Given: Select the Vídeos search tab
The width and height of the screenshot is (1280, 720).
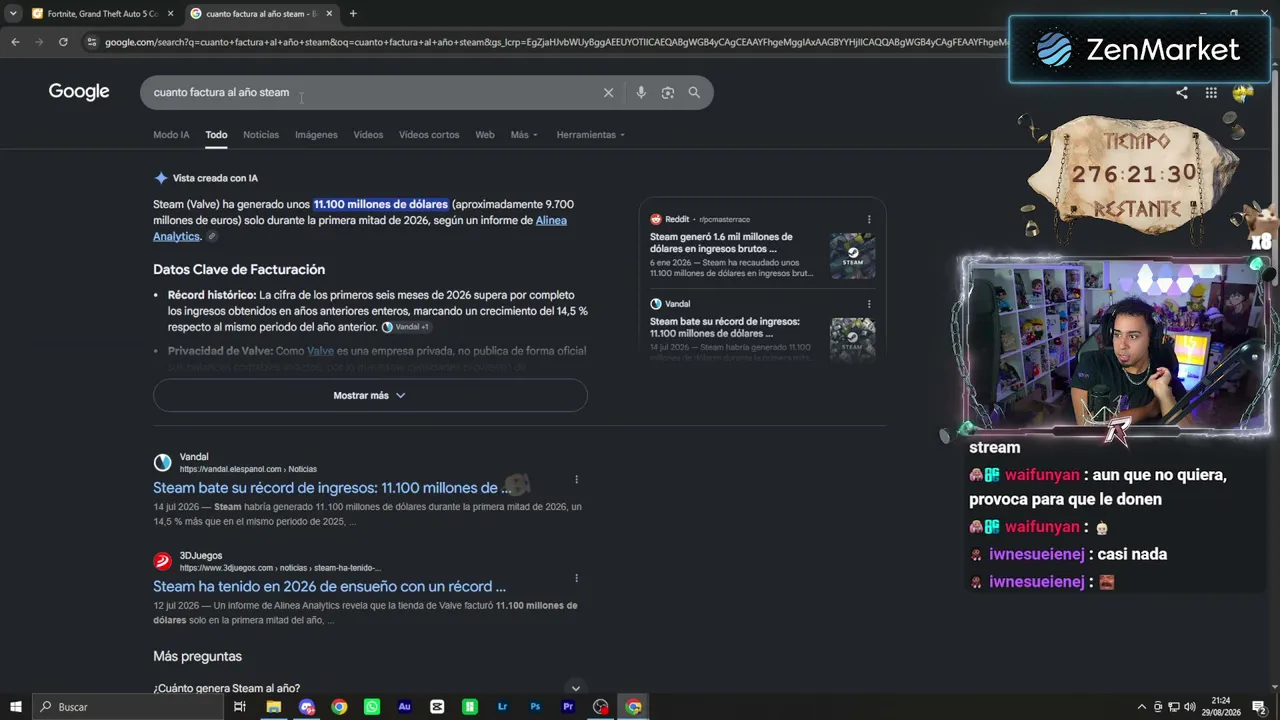Looking at the screenshot, I should [368, 135].
